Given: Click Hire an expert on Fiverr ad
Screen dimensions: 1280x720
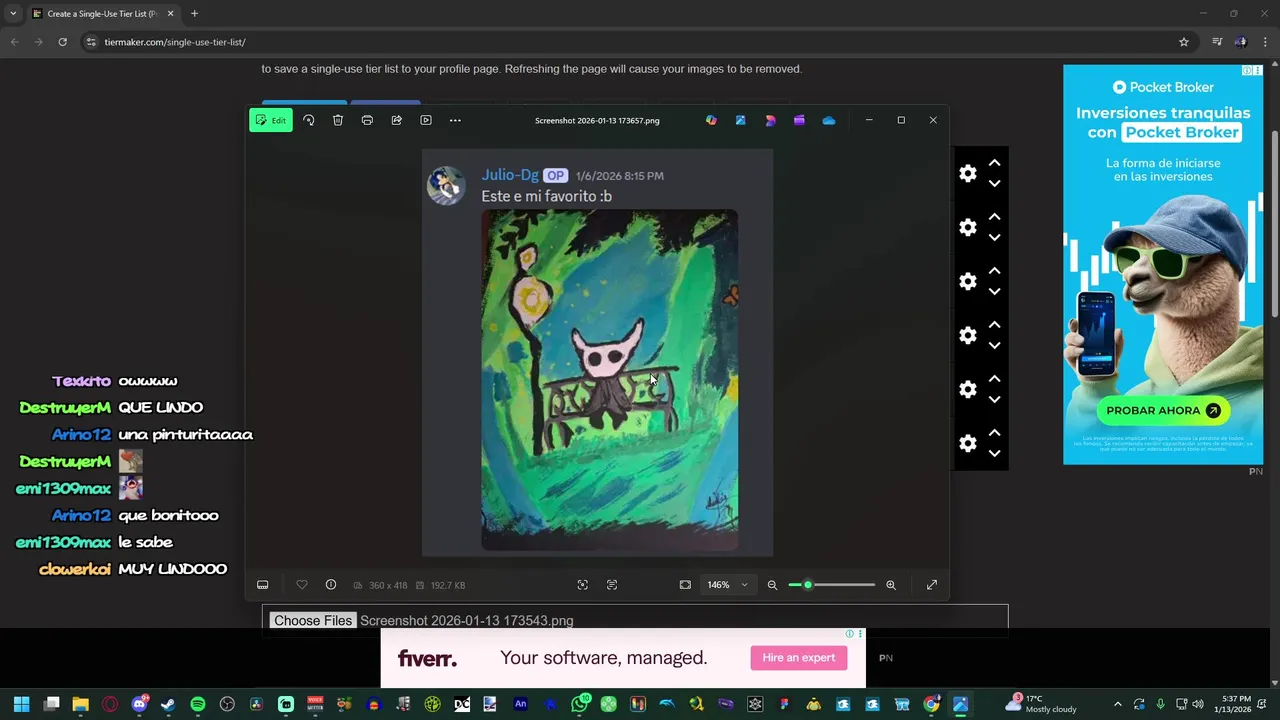Looking at the screenshot, I should (798, 657).
